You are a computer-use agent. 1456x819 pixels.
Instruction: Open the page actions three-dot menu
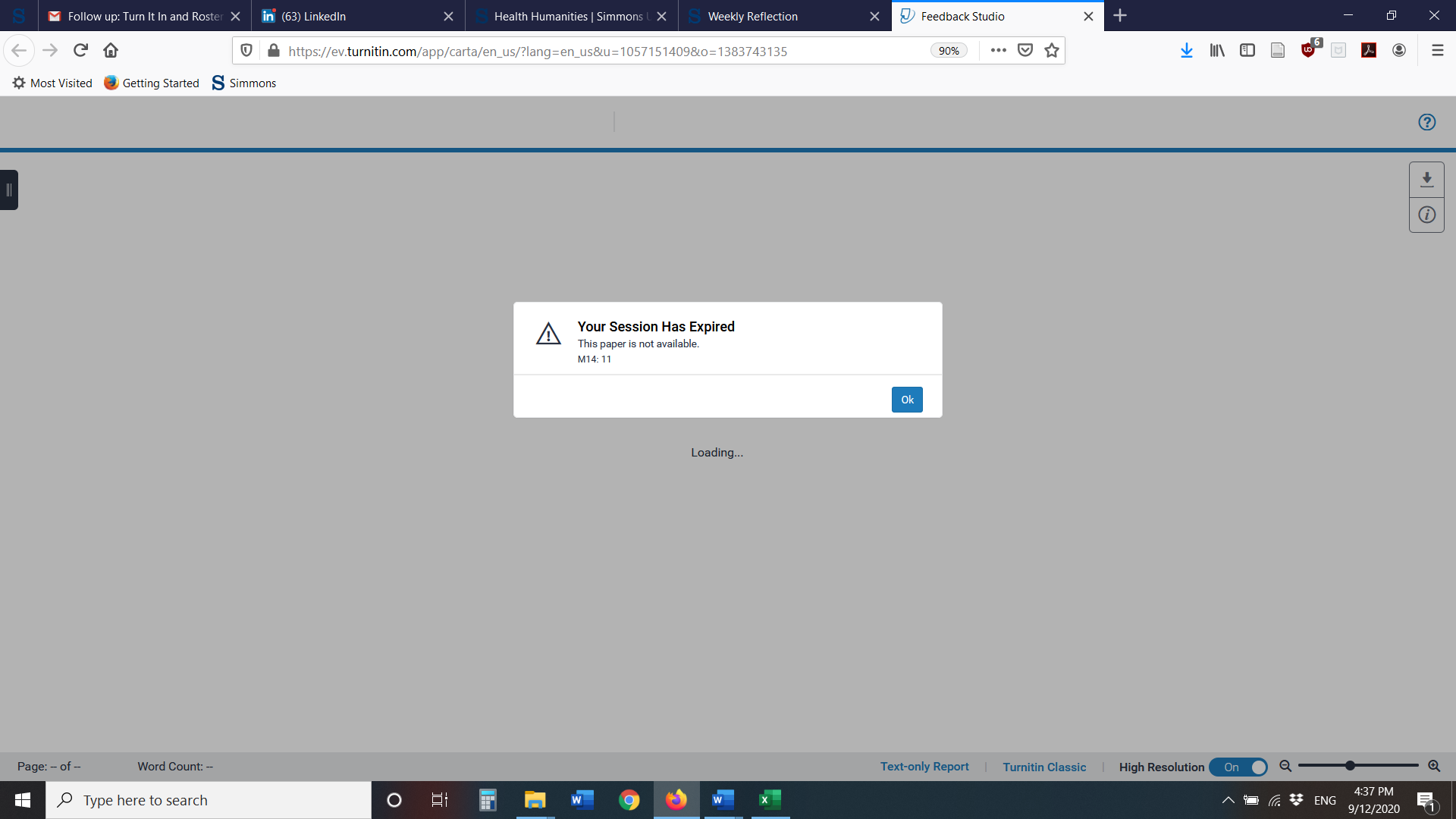(x=998, y=50)
